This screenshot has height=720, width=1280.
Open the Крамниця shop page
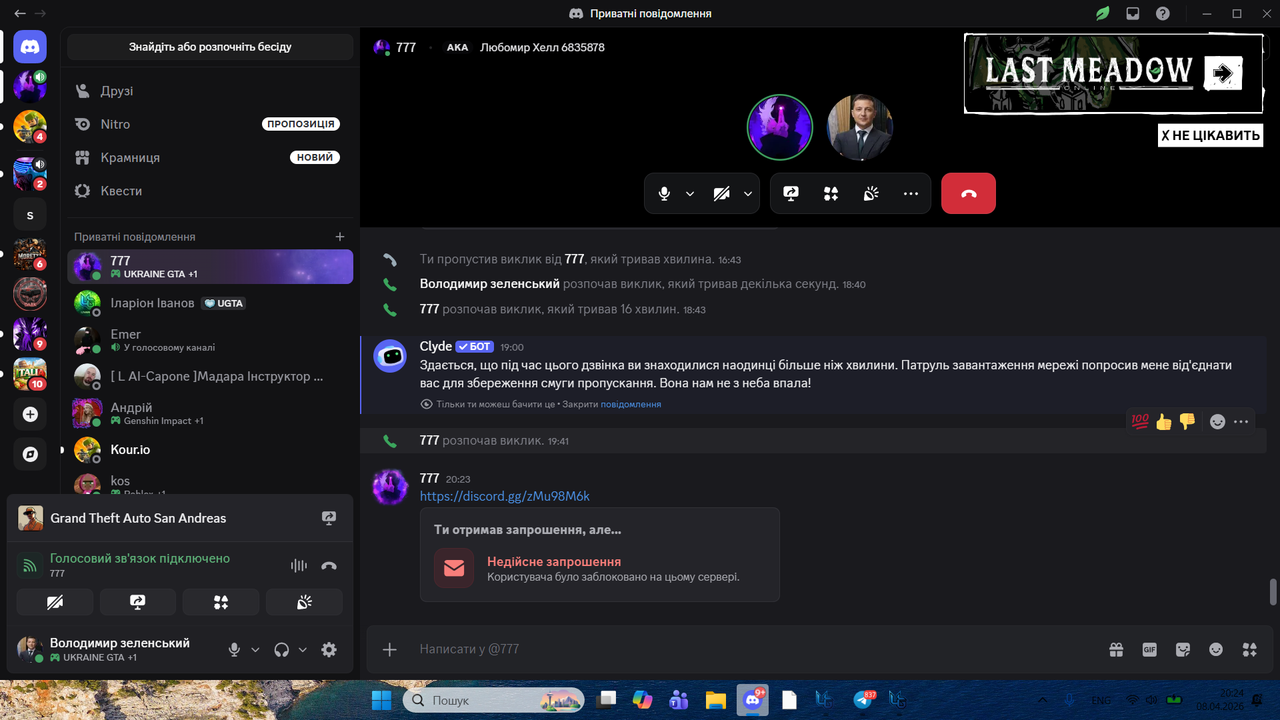click(209, 157)
